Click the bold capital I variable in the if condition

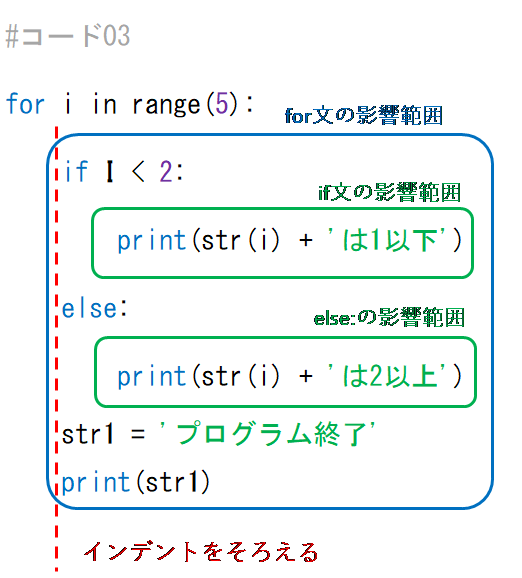click(109, 171)
